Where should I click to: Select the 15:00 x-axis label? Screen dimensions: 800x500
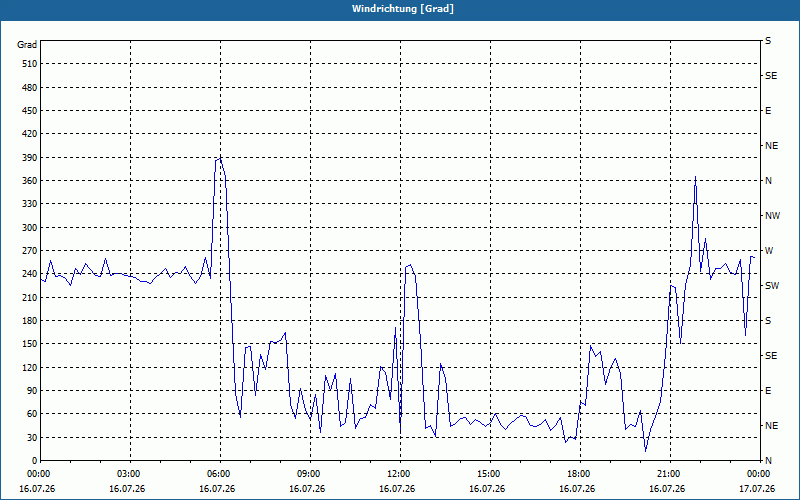pos(489,474)
